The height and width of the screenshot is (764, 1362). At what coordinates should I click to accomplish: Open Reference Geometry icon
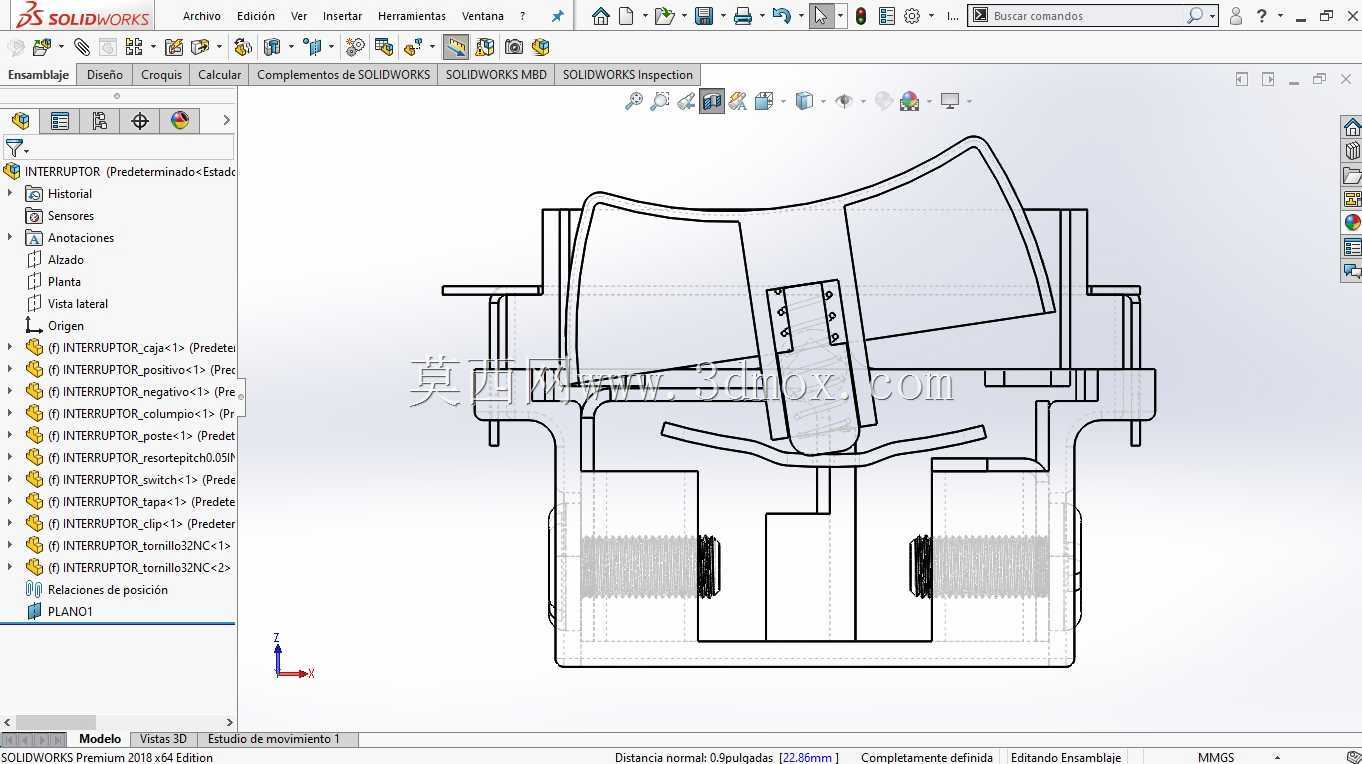coord(313,47)
